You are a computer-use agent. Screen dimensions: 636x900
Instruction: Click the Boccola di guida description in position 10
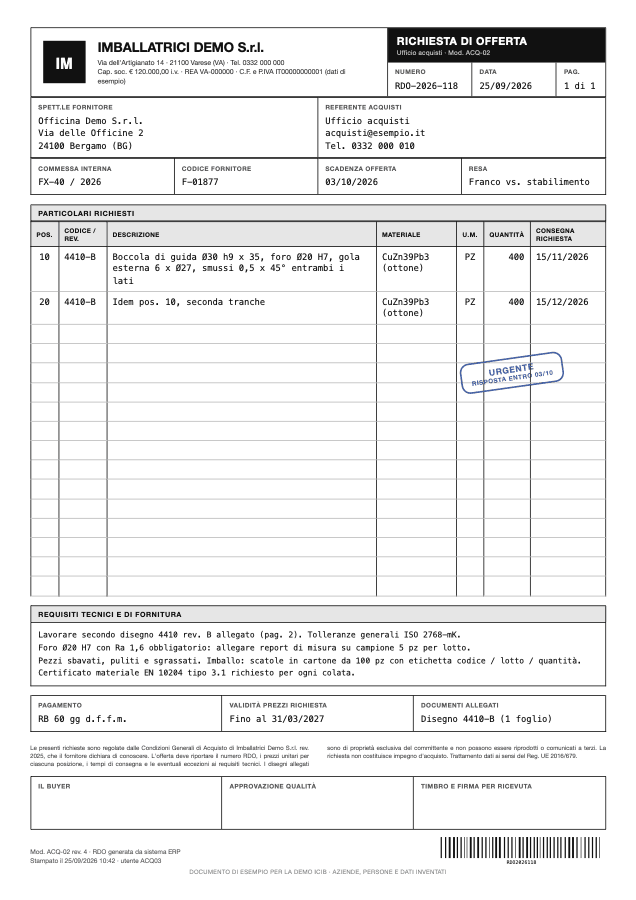click(x=236, y=269)
